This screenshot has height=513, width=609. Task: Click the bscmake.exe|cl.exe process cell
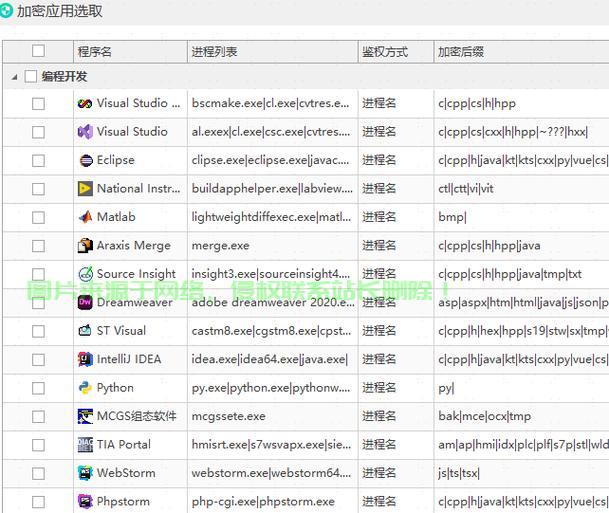click(273, 104)
